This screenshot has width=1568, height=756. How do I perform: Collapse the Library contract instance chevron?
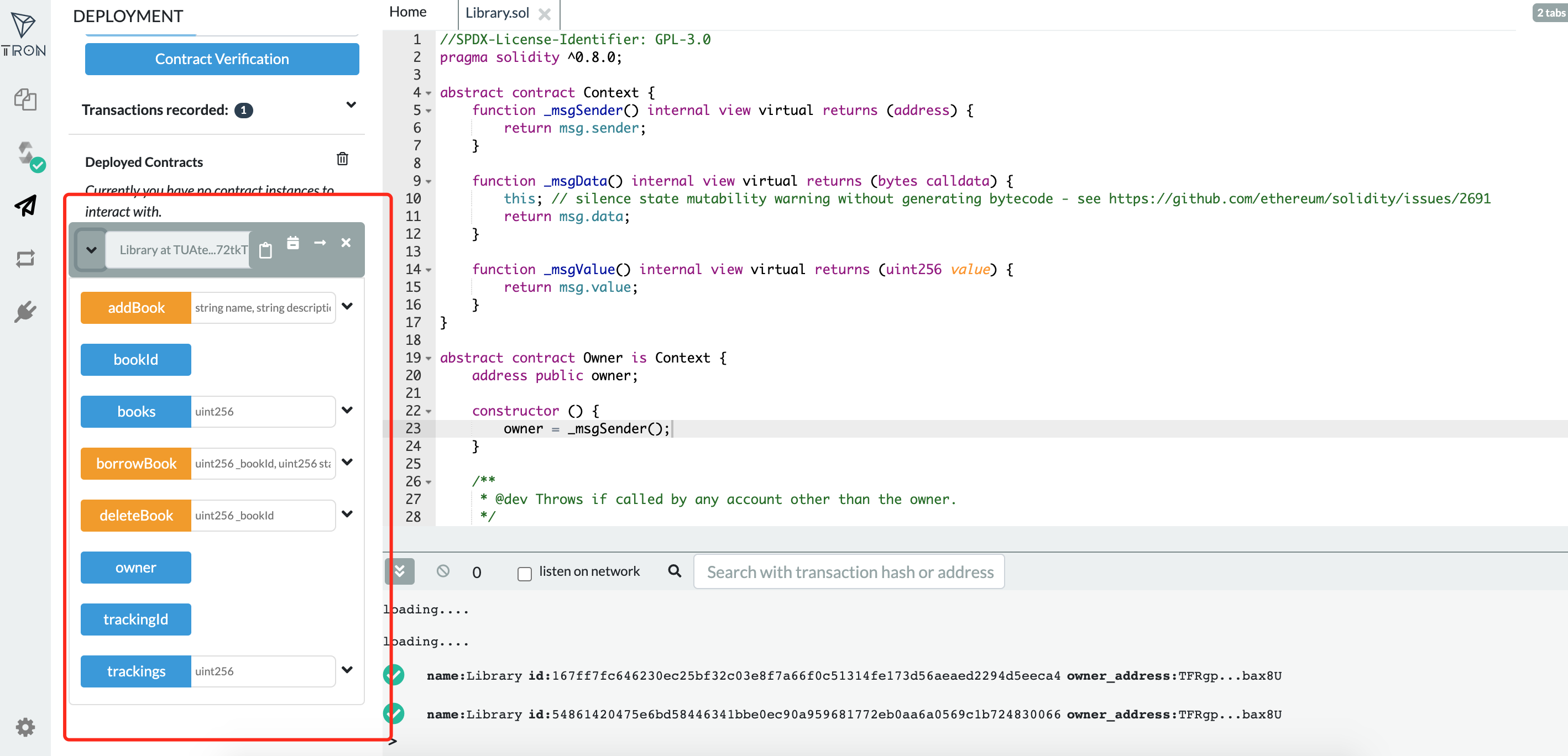91,250
